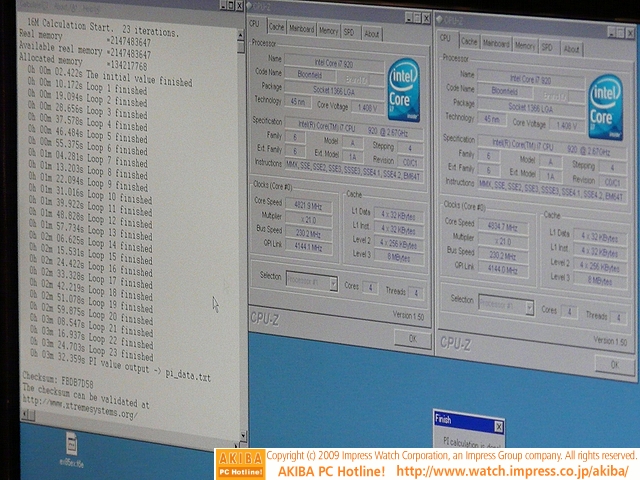Open Selection dropdown in right CPU-Z window
Viewport: 640px width, 480px height.
(x=503, y=302)
